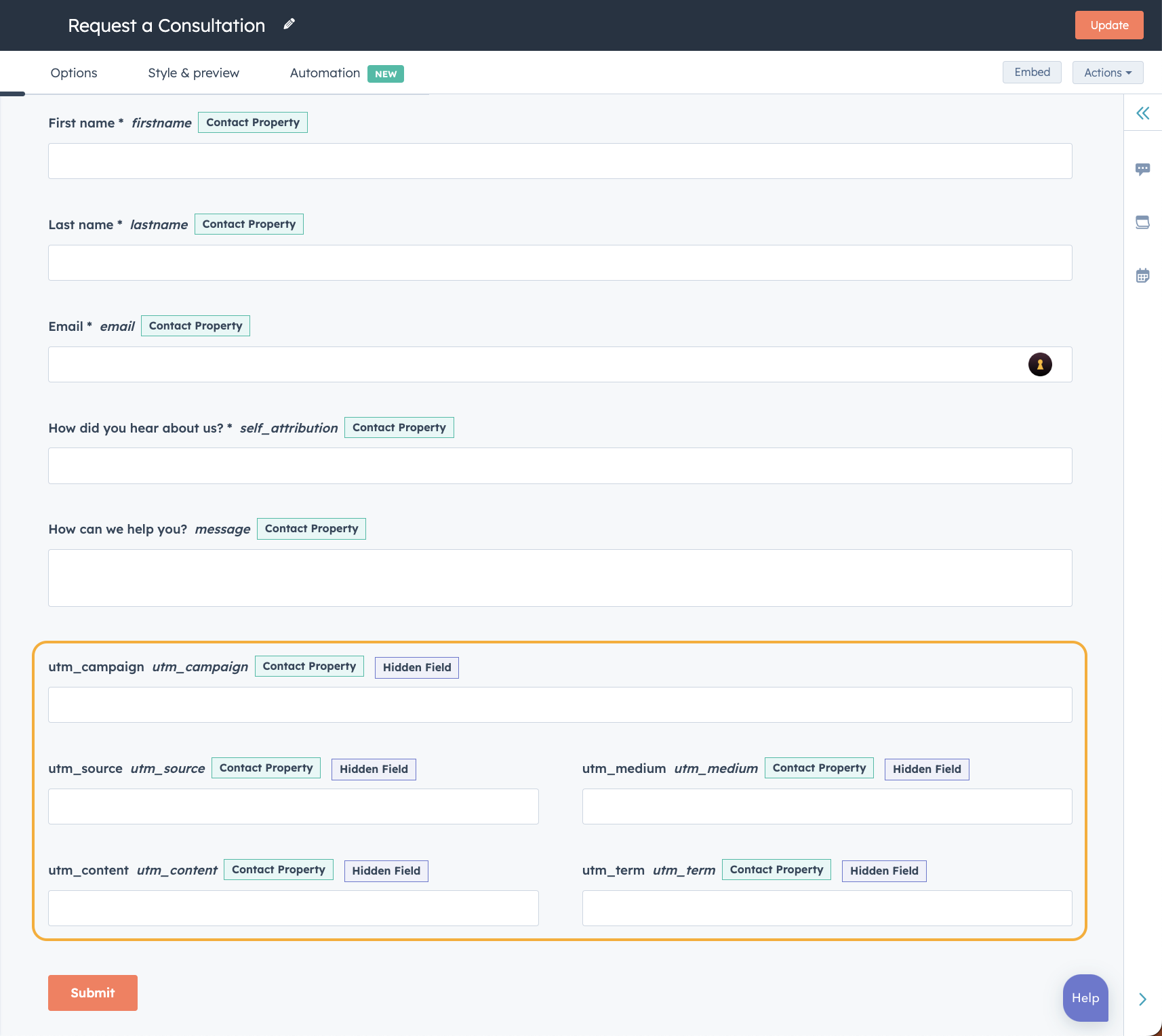Open the Style & preview tab
Image resolution: width=1162 pixels, height=1036 pixels.
coord(193,73)
